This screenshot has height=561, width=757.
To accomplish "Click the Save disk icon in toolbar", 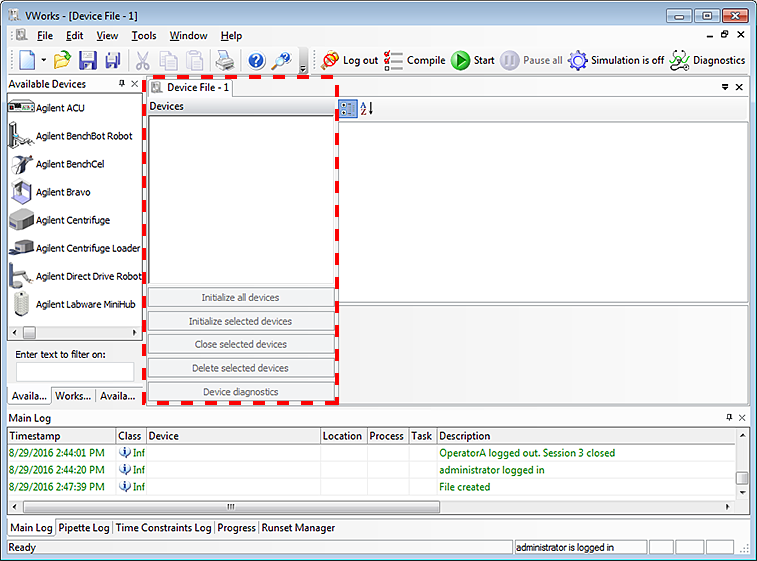I will [x=87, y=60].
